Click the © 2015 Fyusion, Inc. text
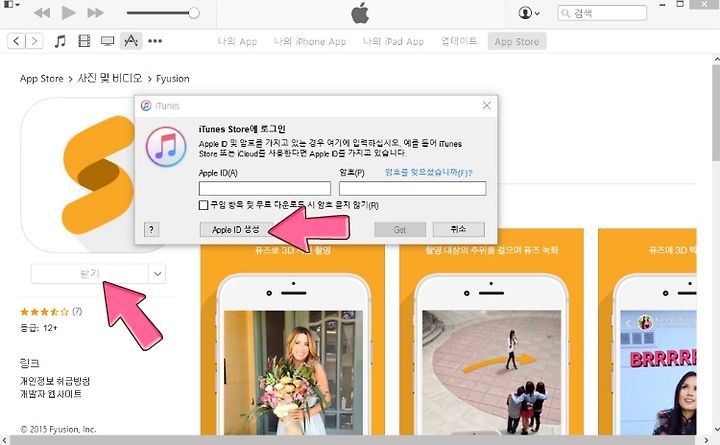This screenshot has height=445, width=720. (x=58, y=429)
